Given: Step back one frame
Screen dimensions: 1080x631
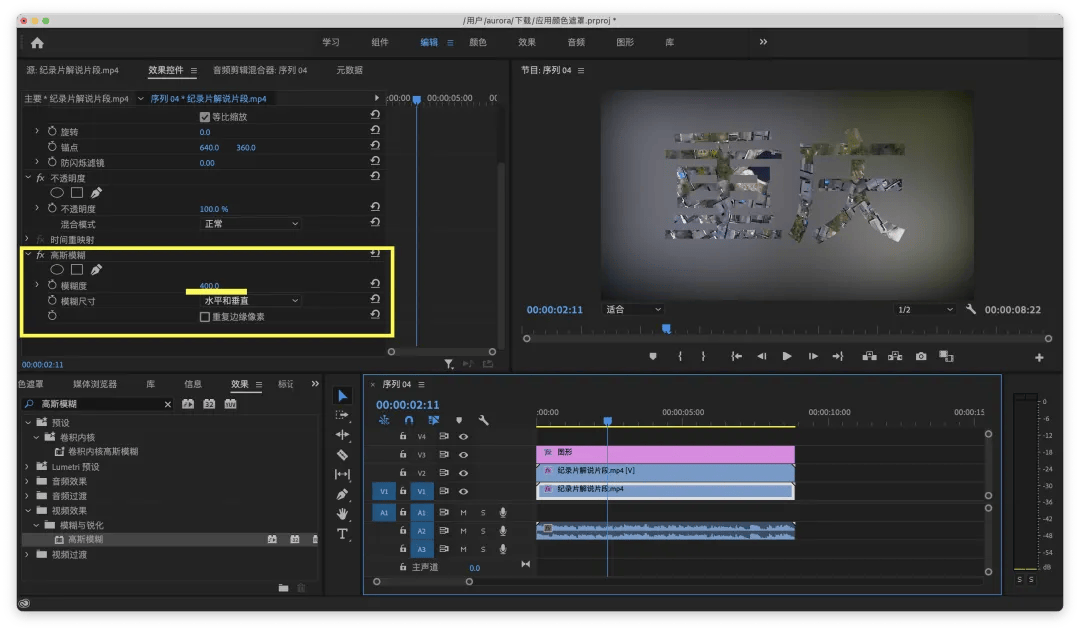Looking at the screenshot, I should pyautogui.click(x=761, y=356).
